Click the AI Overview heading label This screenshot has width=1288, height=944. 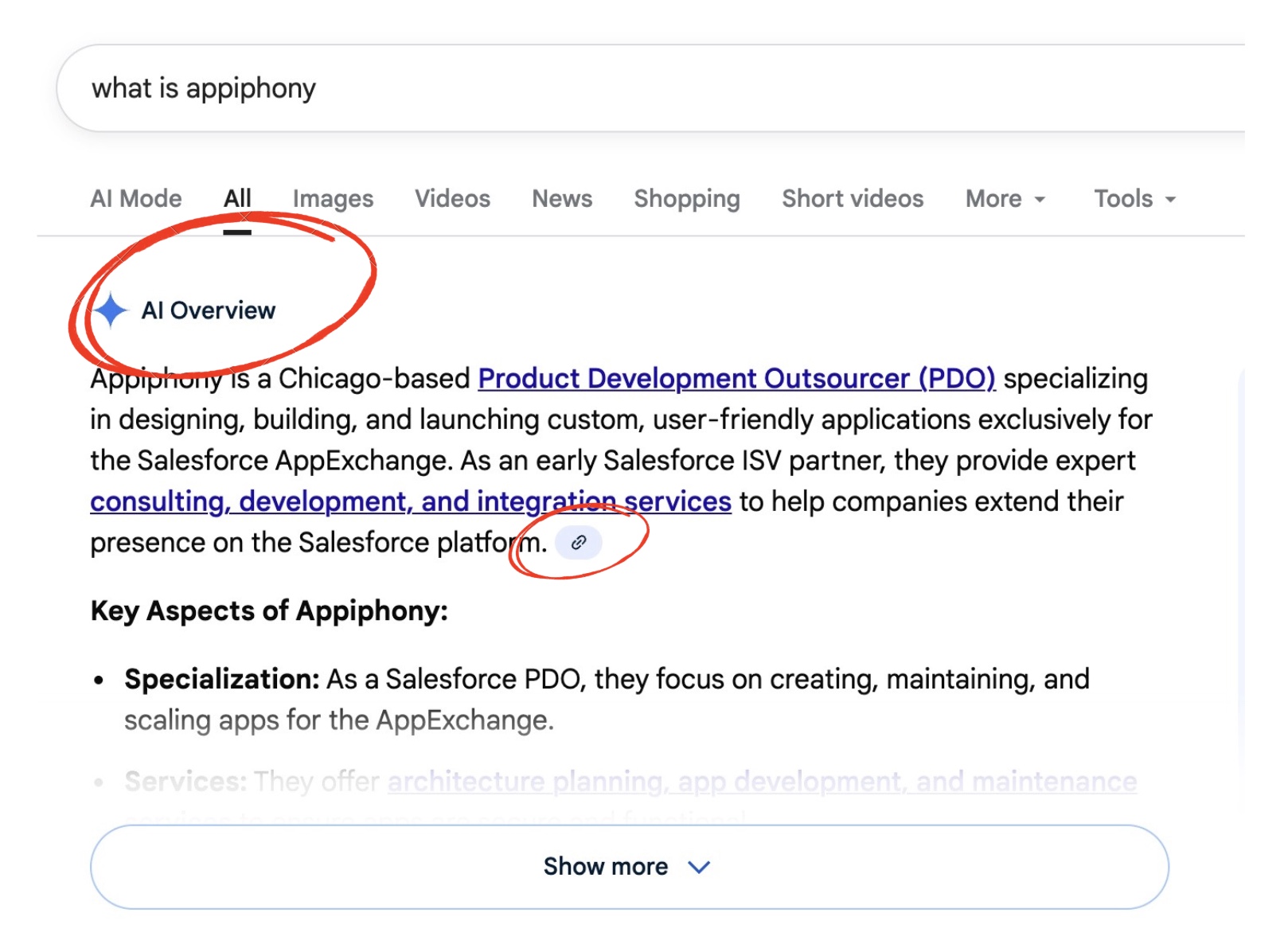pyautogui.click(x=209, y=310)
